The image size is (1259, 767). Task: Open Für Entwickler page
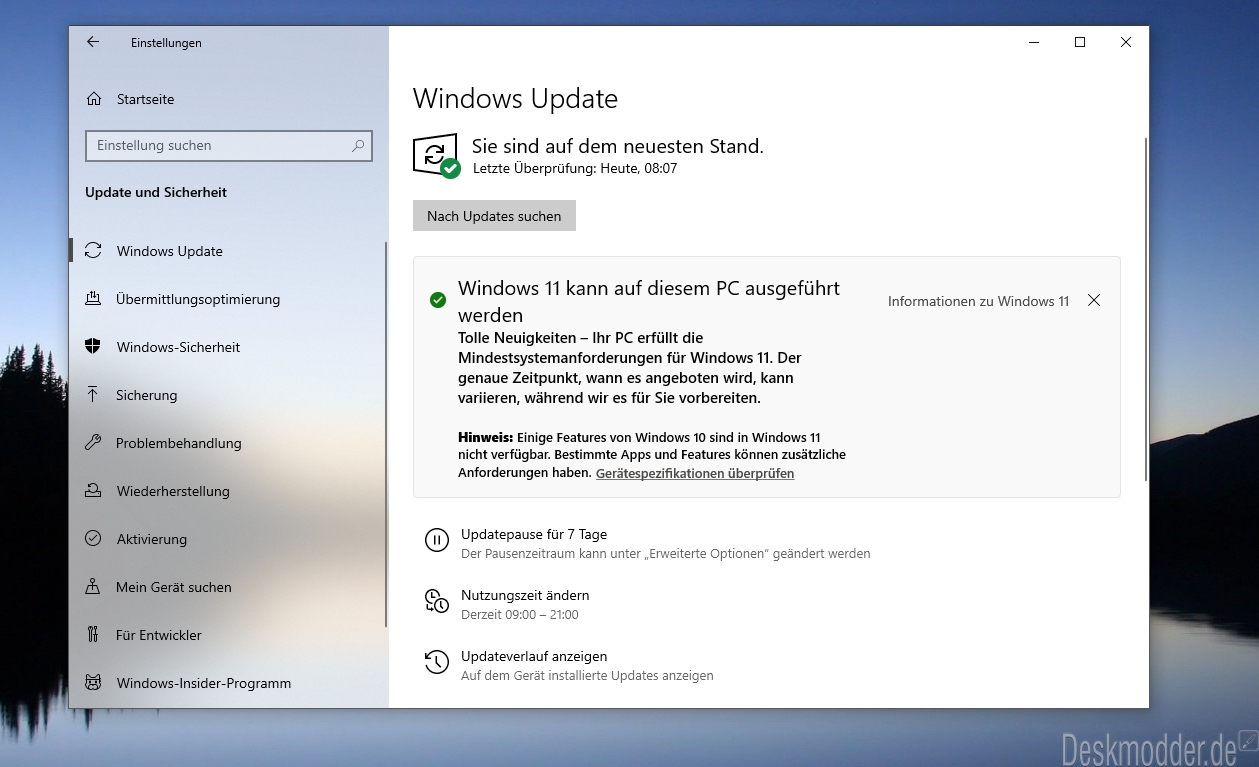coord(227,635)
